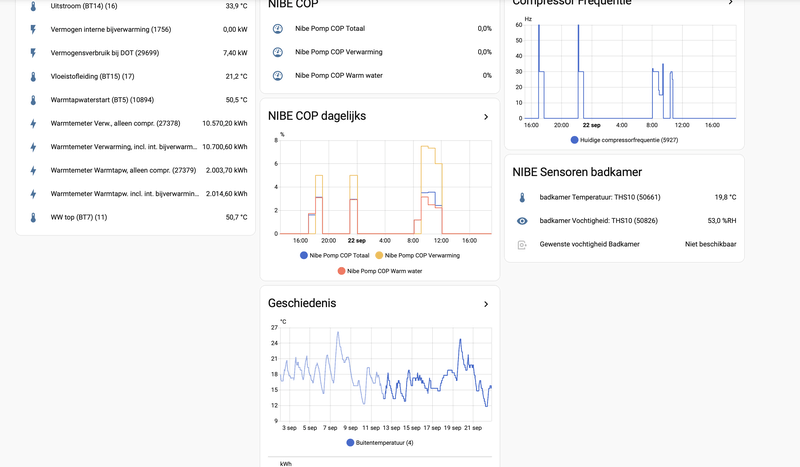
Task: Toggle the Nibe Pomp COP Warm water legend series
Action: pyautogui.click(x=379, y=271)
